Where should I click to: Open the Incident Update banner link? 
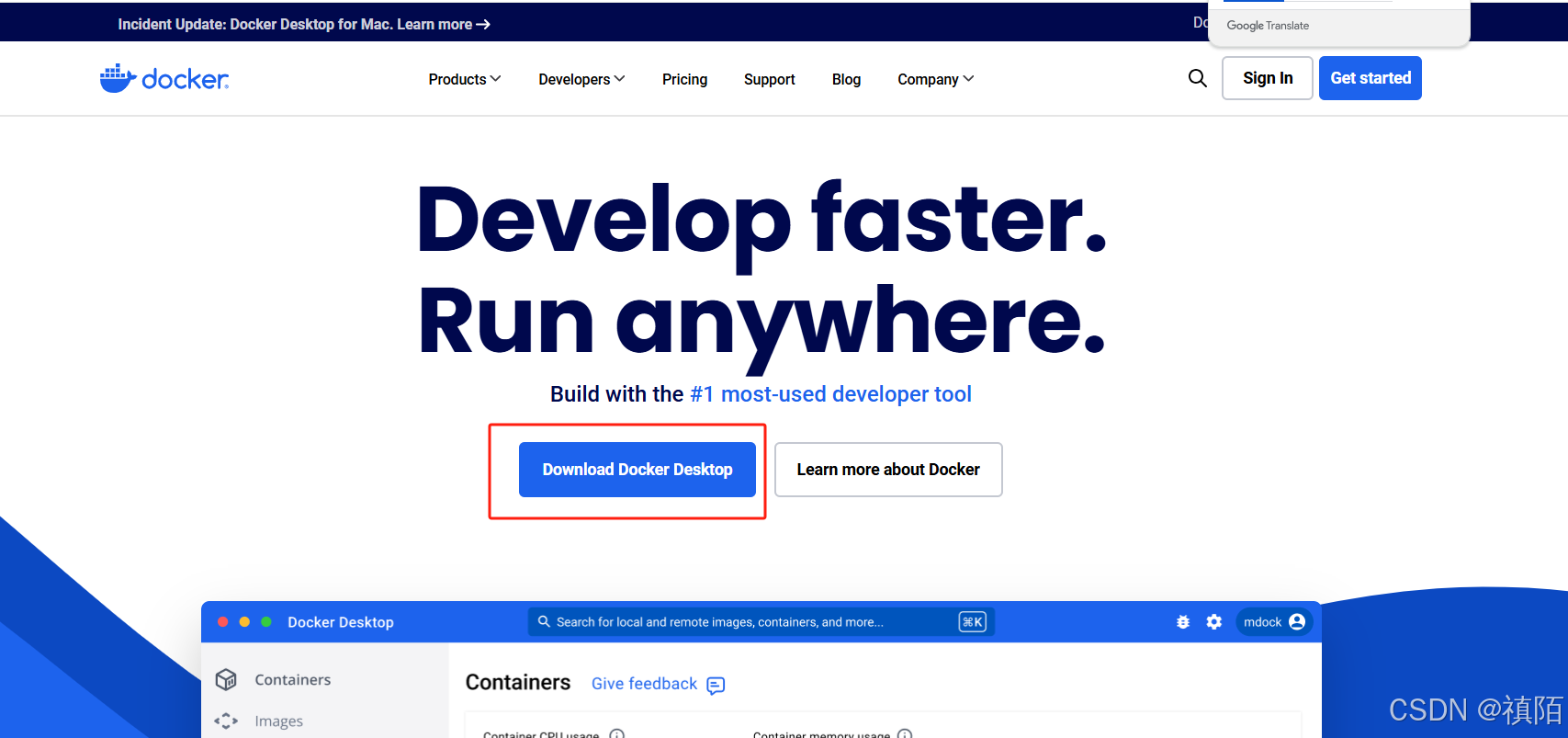tap(304, 24)
